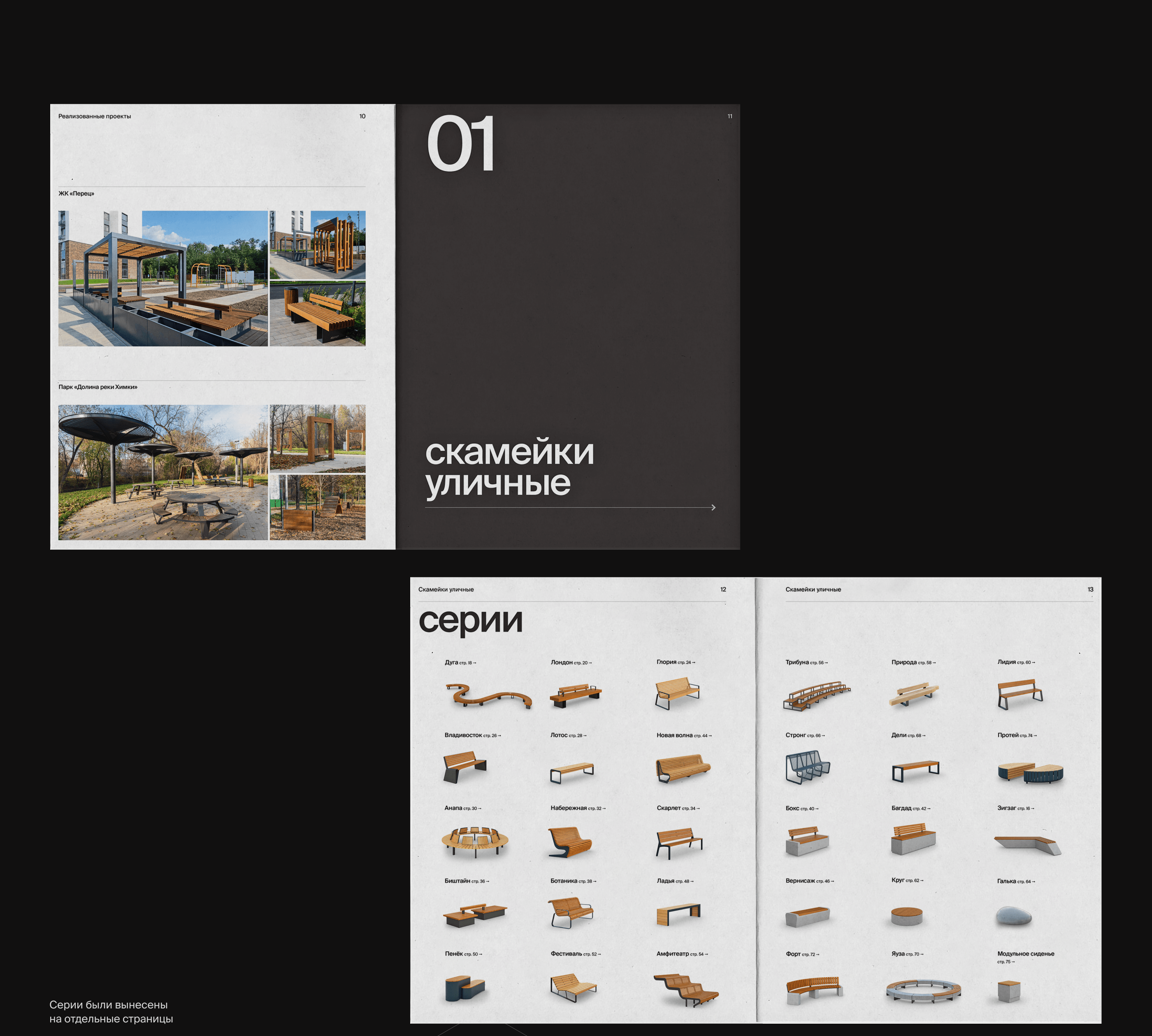The width and height of the screenshot is (1152, 1036).
Task: Select the Галька stone seat image
Action: pos(1014,916)
